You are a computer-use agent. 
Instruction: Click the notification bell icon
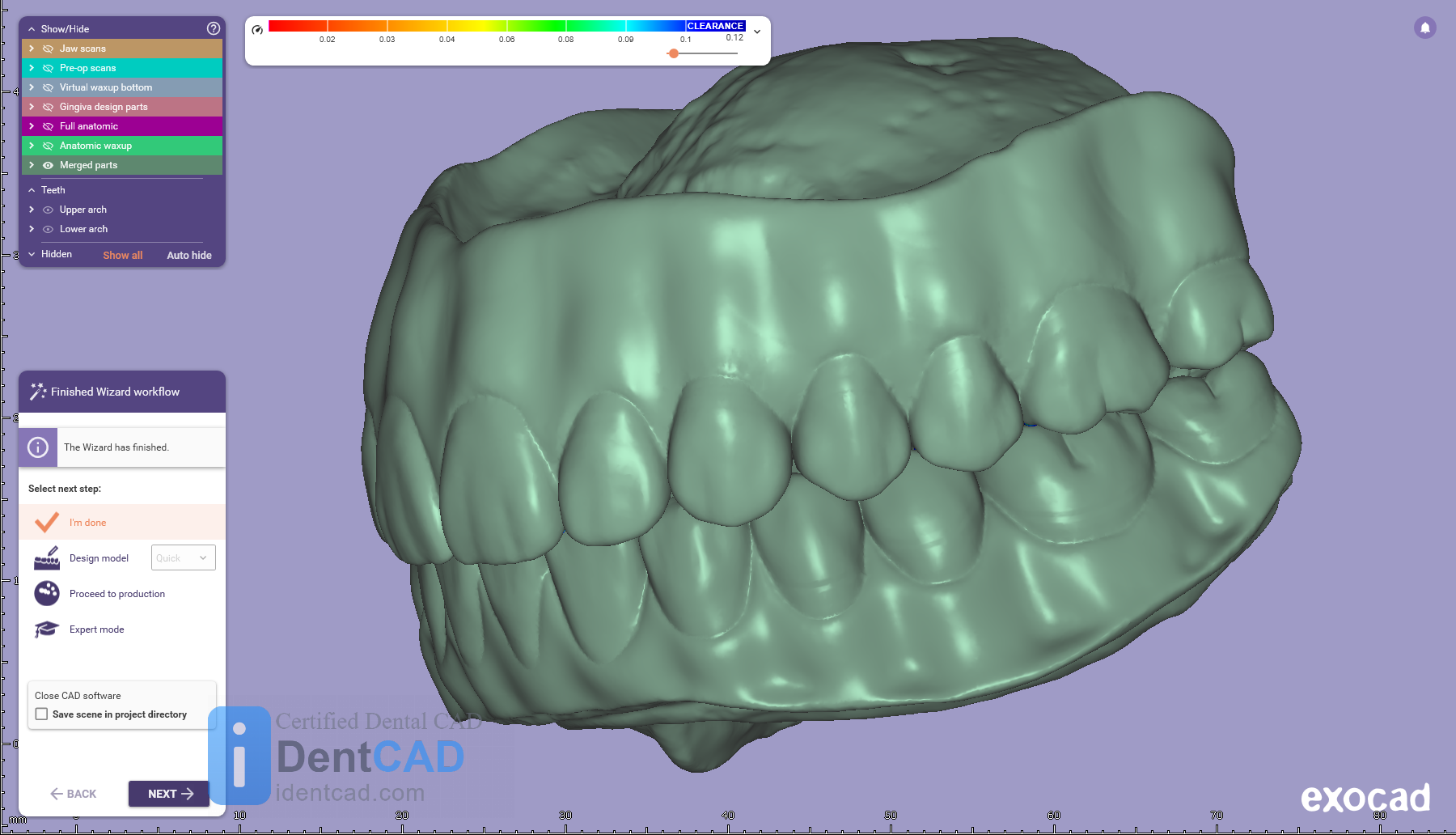click(x=1424, y=28)
